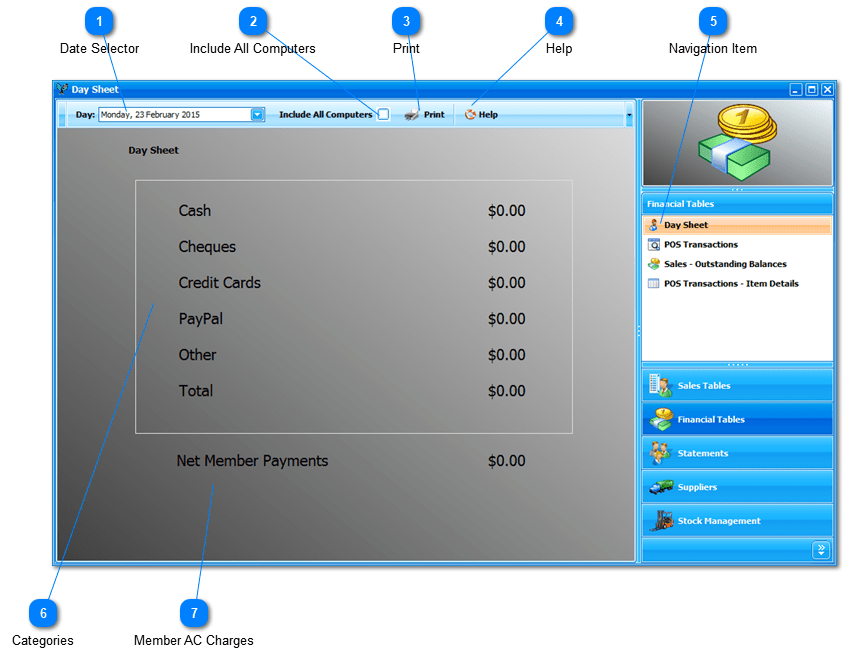Open POS Transactions table
This screenshot has height=664, width=846.
point(701,244)
